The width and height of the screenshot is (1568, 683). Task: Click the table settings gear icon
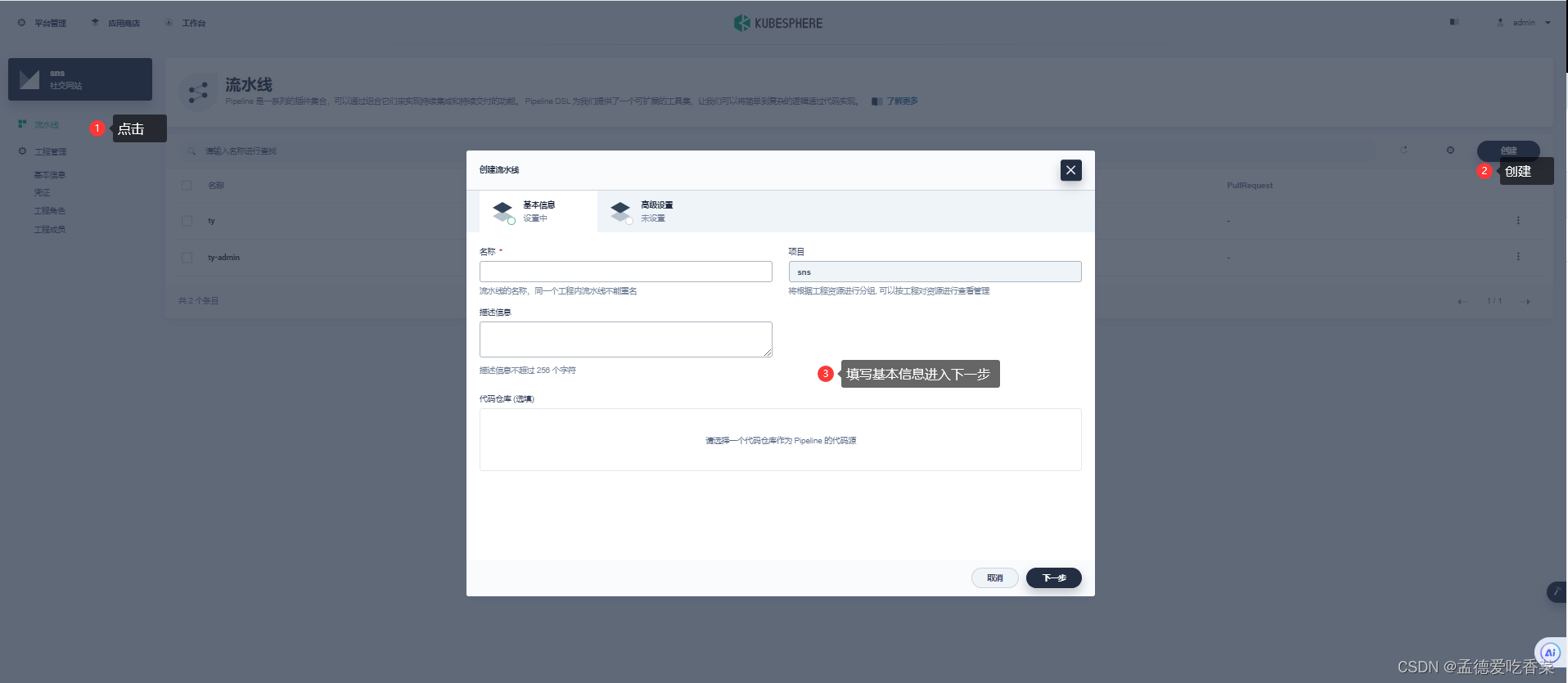1450,151
